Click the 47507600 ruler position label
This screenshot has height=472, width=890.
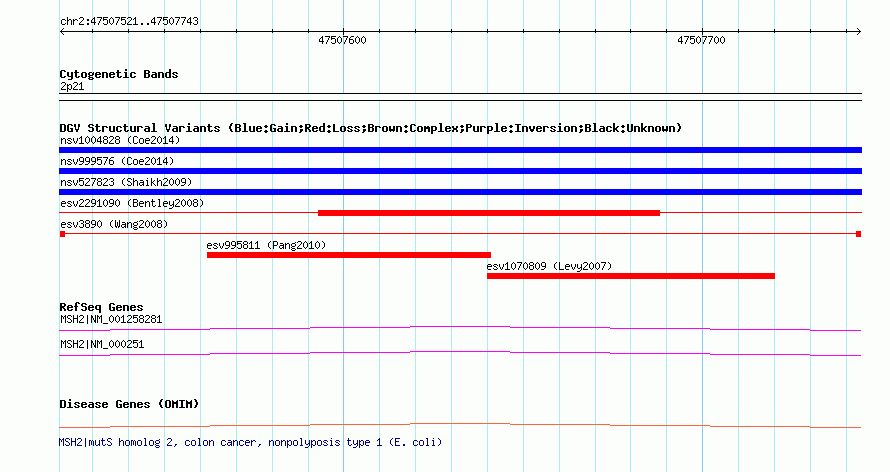click(x=342, y=40)
